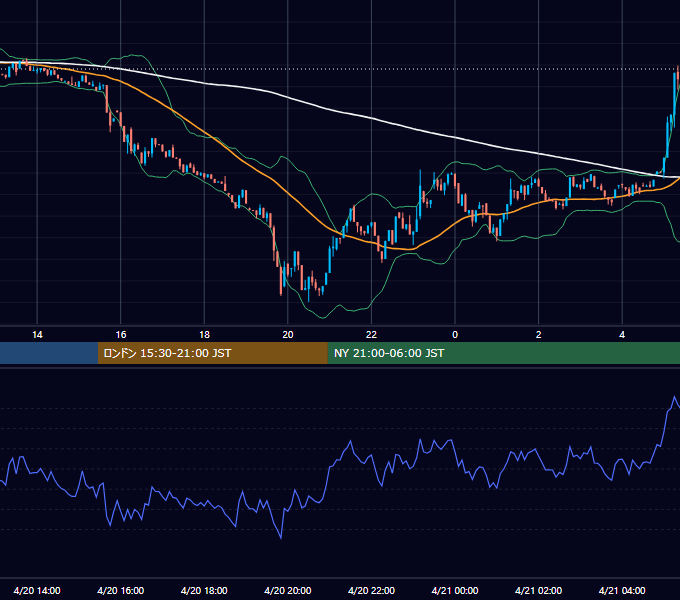Click the ロンドン 15:30-21:00 JST session band
The image size is (680, 600).
212,353
